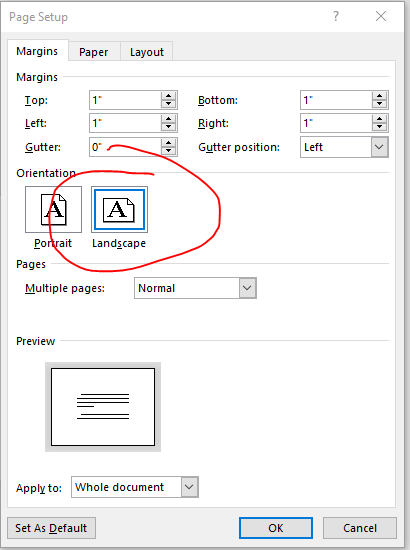410x550 pixels.
Task: Decrease Gutter with down arrow
Action: (x=169, y=151)
